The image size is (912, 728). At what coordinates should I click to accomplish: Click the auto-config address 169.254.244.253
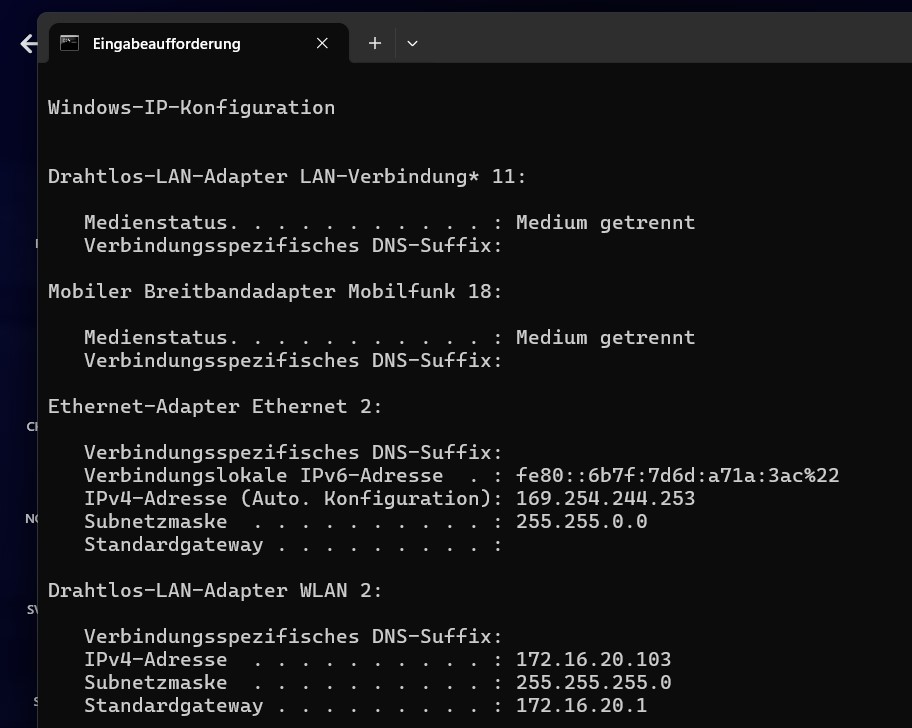pyautogui.click(x=605, y=498)
